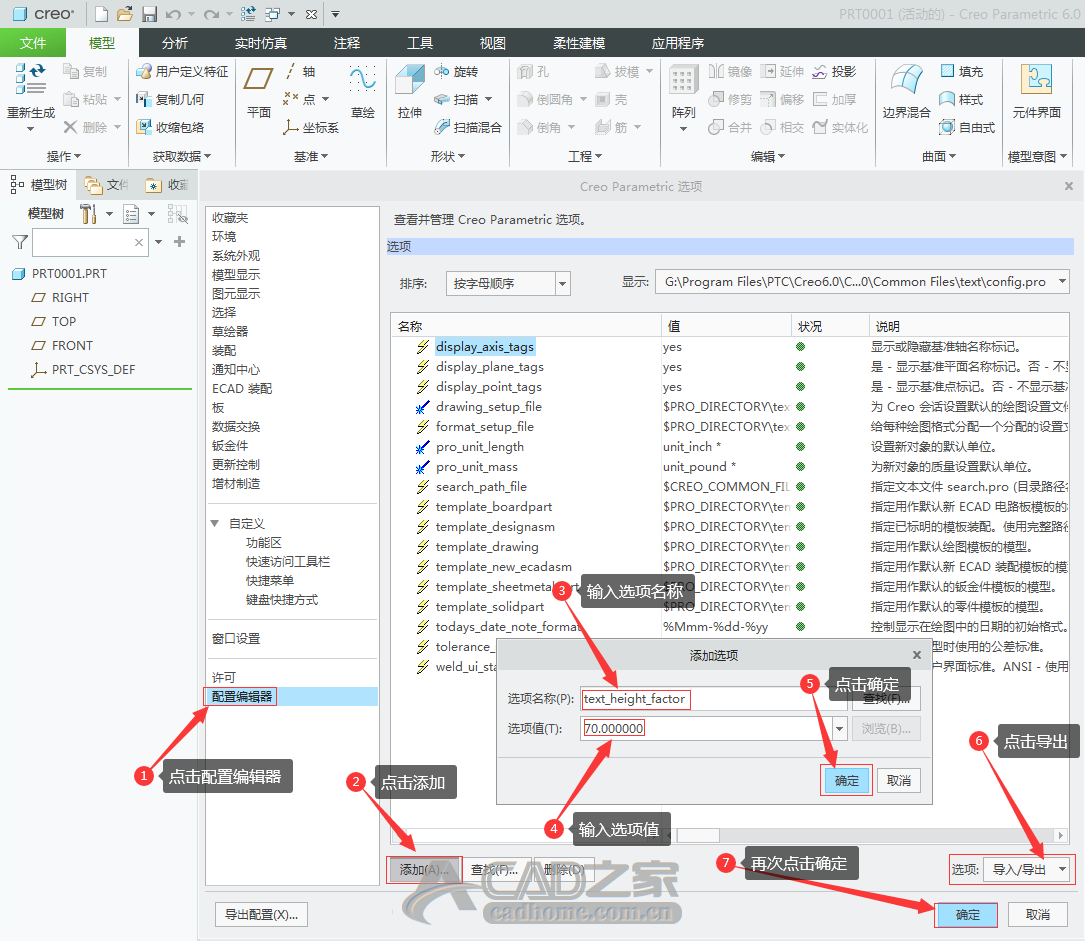Click Copy Geometry (复制几何)
The image size is (1085, 941).
pos(170,100)
